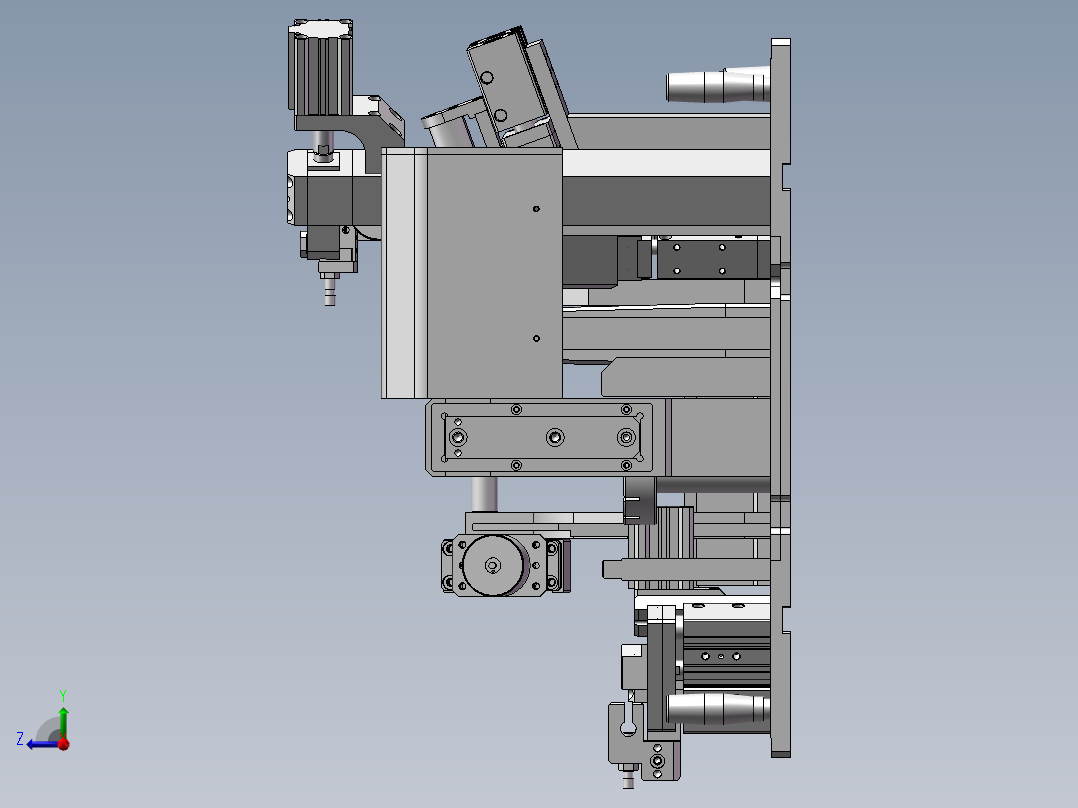This screenshot has width=1078, height=808.
Task: Select the large gray cover box face
Action: coord(494,273)
